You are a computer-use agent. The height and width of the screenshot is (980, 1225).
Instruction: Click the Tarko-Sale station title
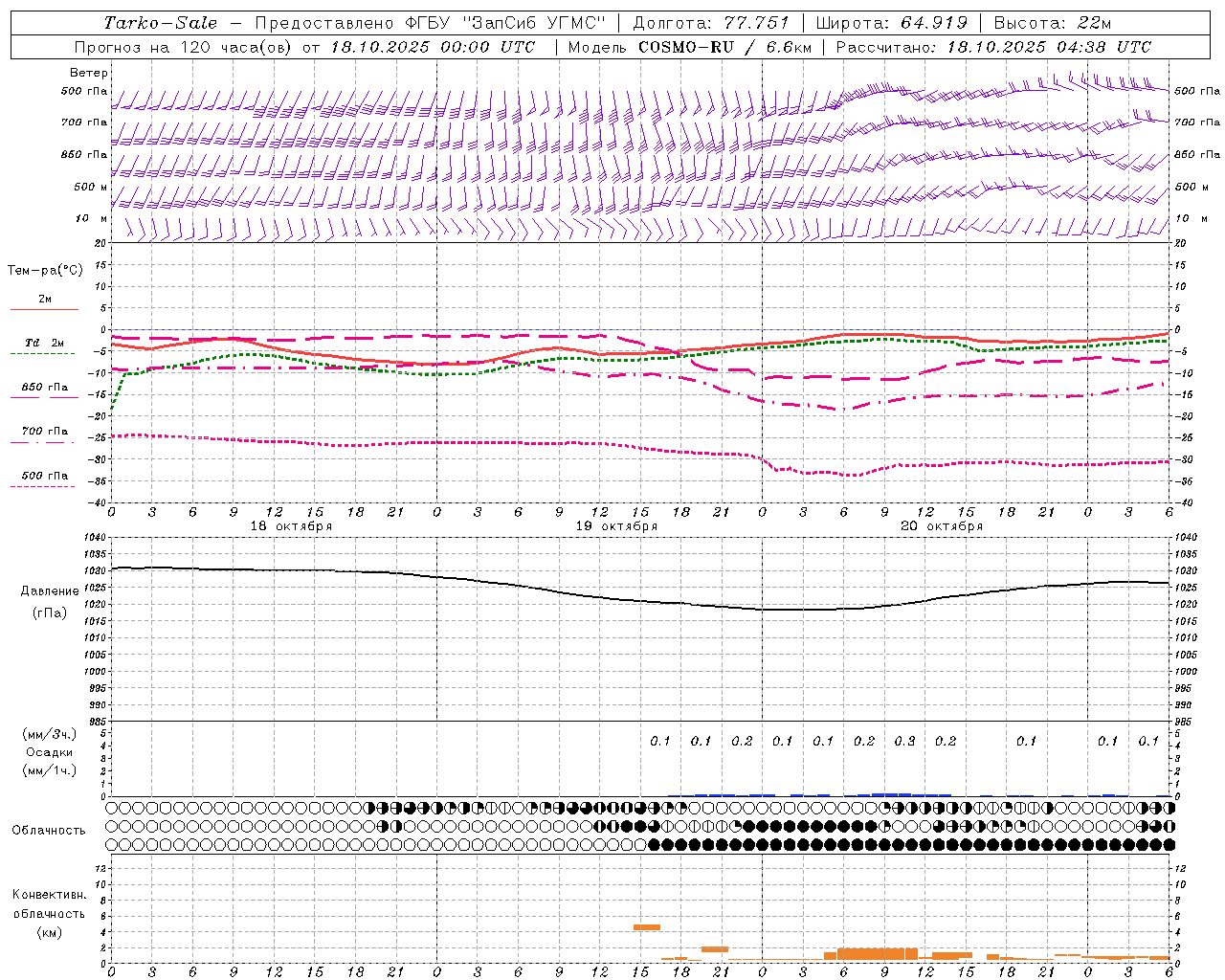coord(161,23)
